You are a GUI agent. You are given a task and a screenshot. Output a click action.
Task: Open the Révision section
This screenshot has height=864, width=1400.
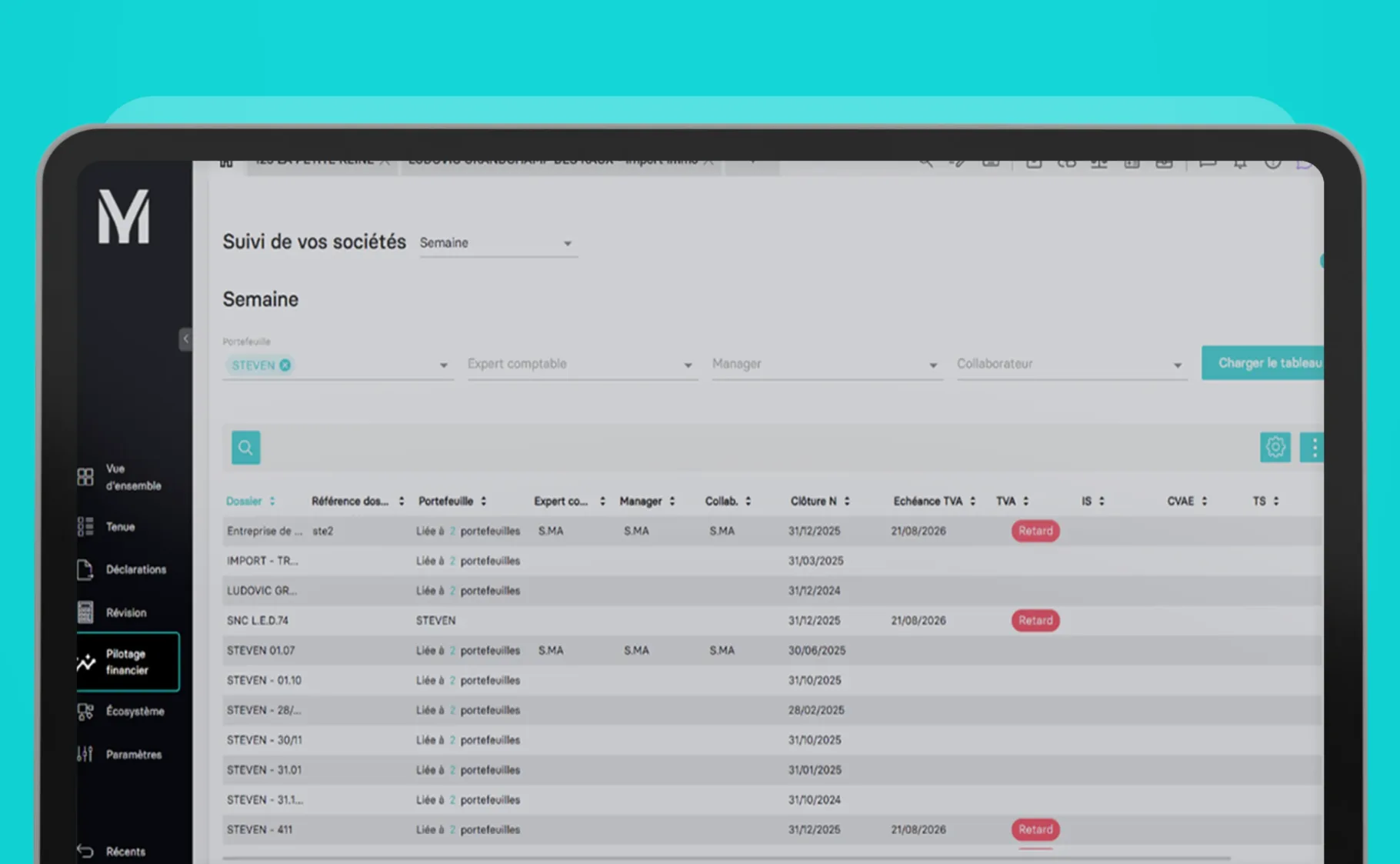[112, 612]
